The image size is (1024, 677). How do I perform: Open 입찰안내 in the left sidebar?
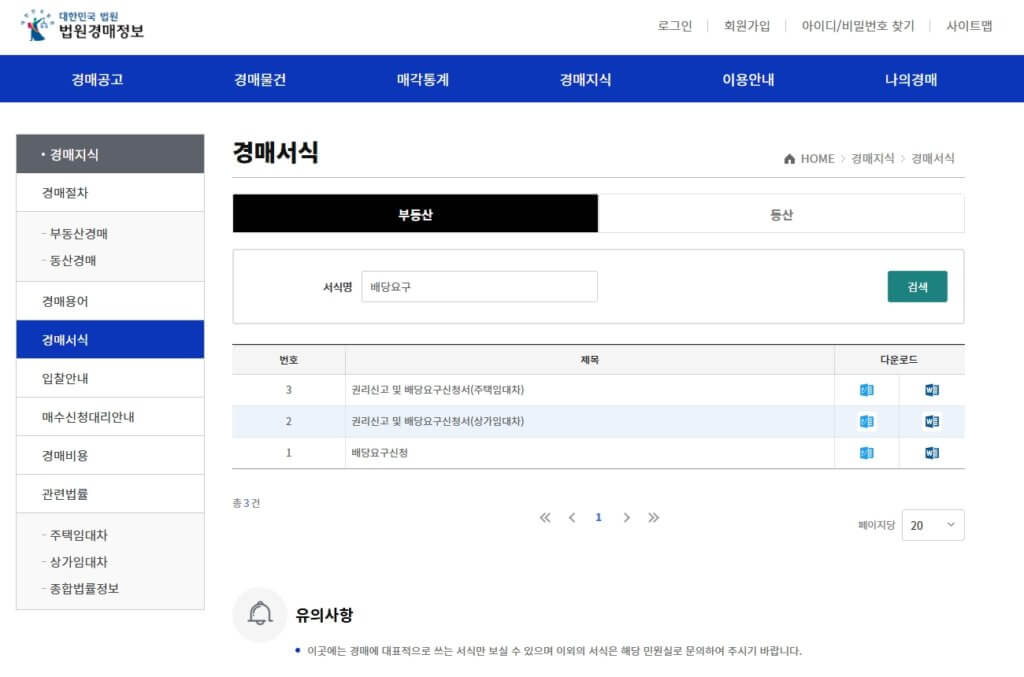click(65, 378)
